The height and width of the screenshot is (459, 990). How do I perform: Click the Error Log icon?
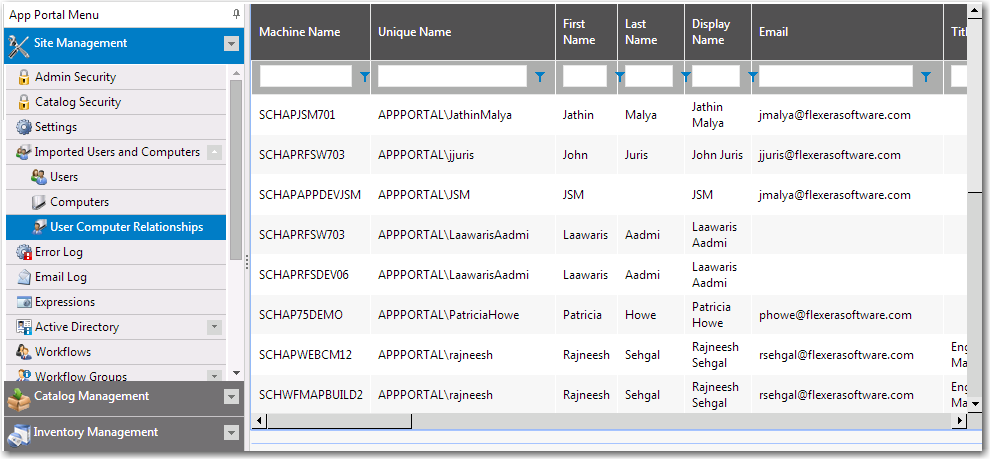click(24, 252)
